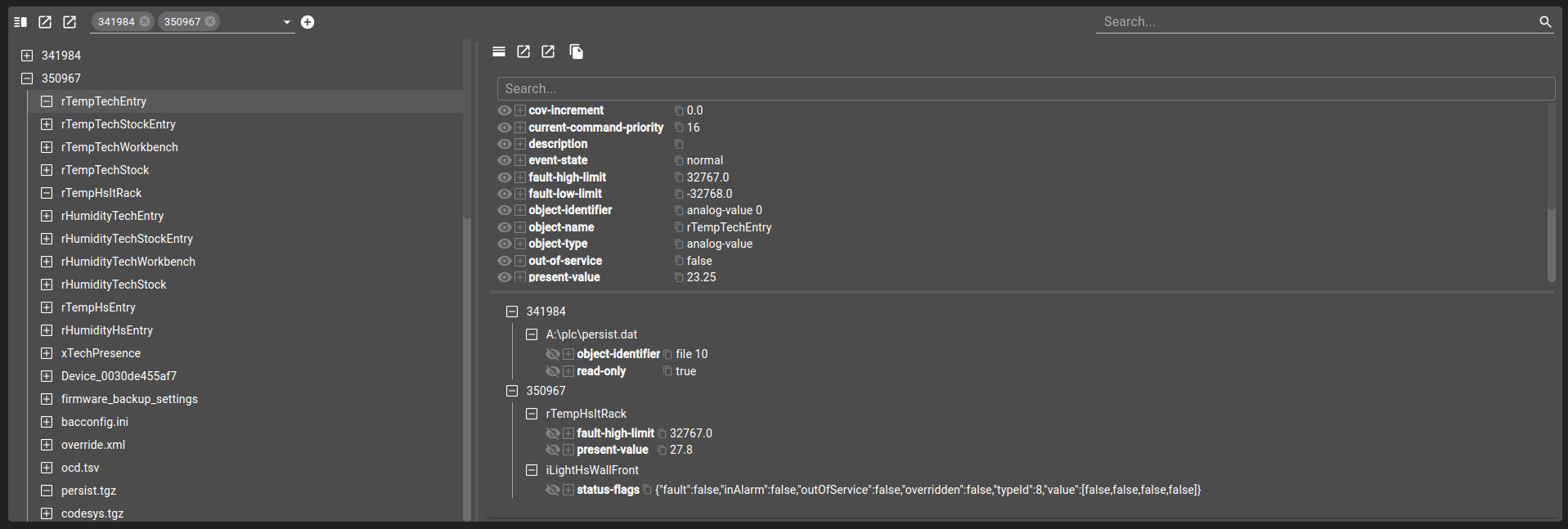The image size is (1568, 529).
Task: Copy the current-command-priority value 16
Action: 679,128
